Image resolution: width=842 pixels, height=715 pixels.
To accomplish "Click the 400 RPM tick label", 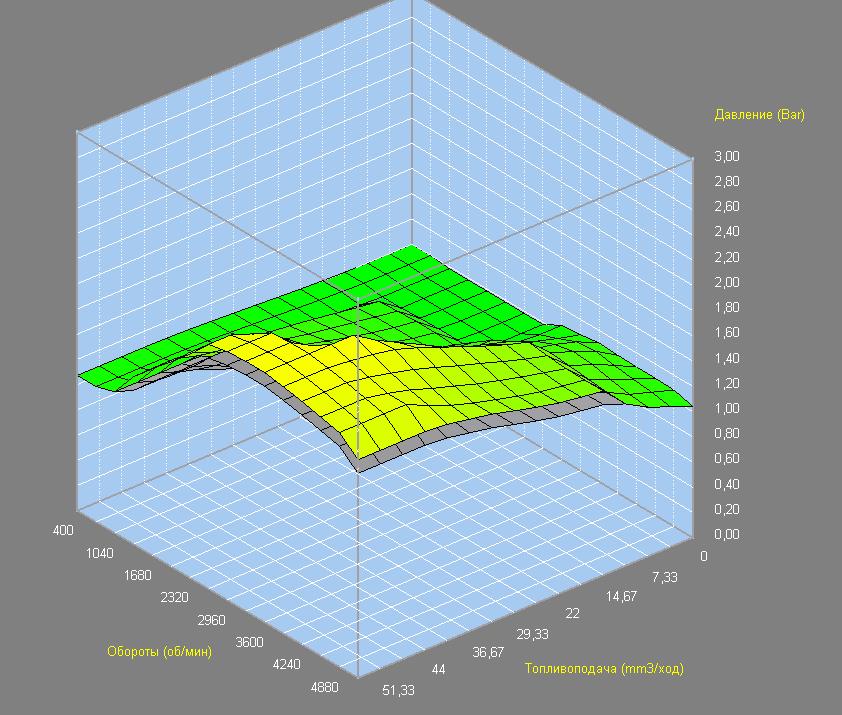I will [x=64, y=530].
